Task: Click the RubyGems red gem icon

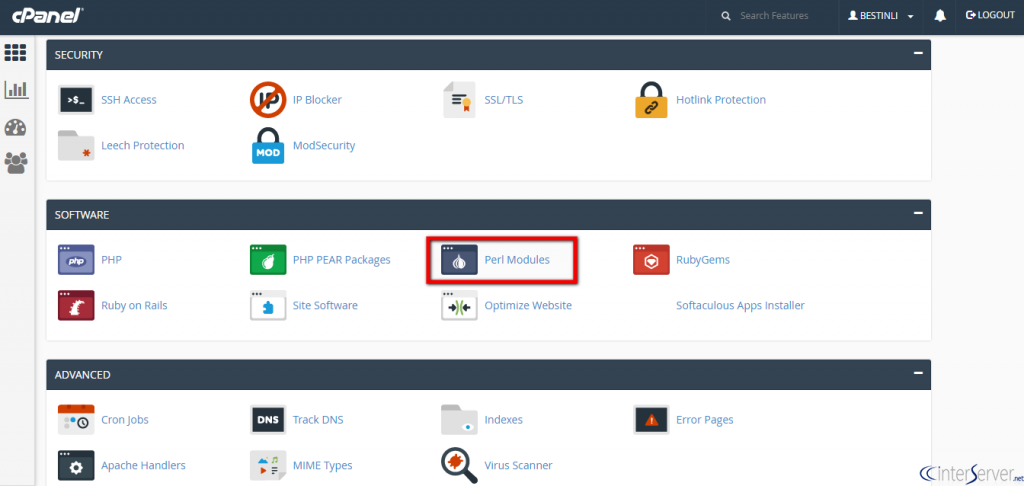Action: point(651,260)
